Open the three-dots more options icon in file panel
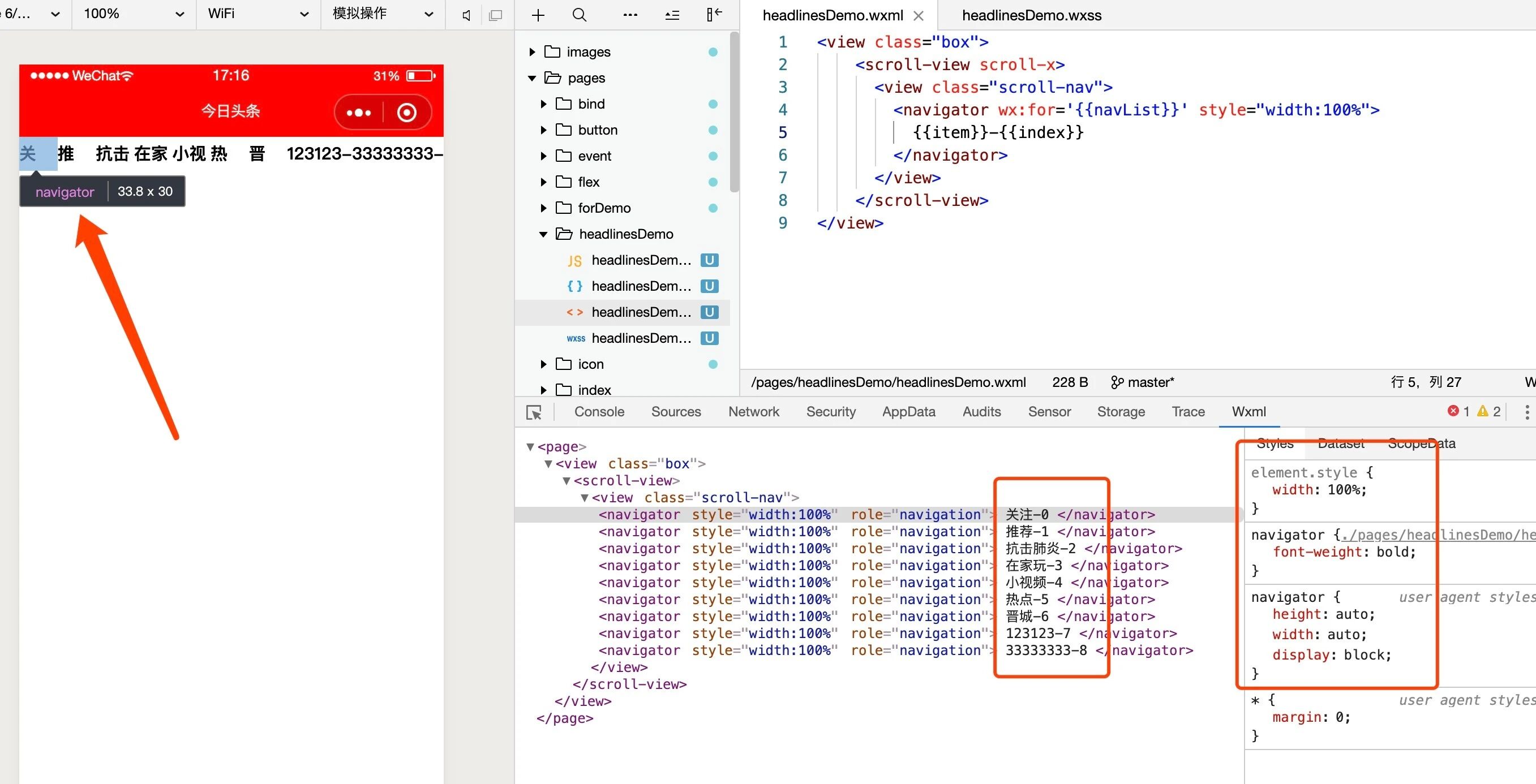Viewport: 1536px width, 784px height. [x=630, y=15]
